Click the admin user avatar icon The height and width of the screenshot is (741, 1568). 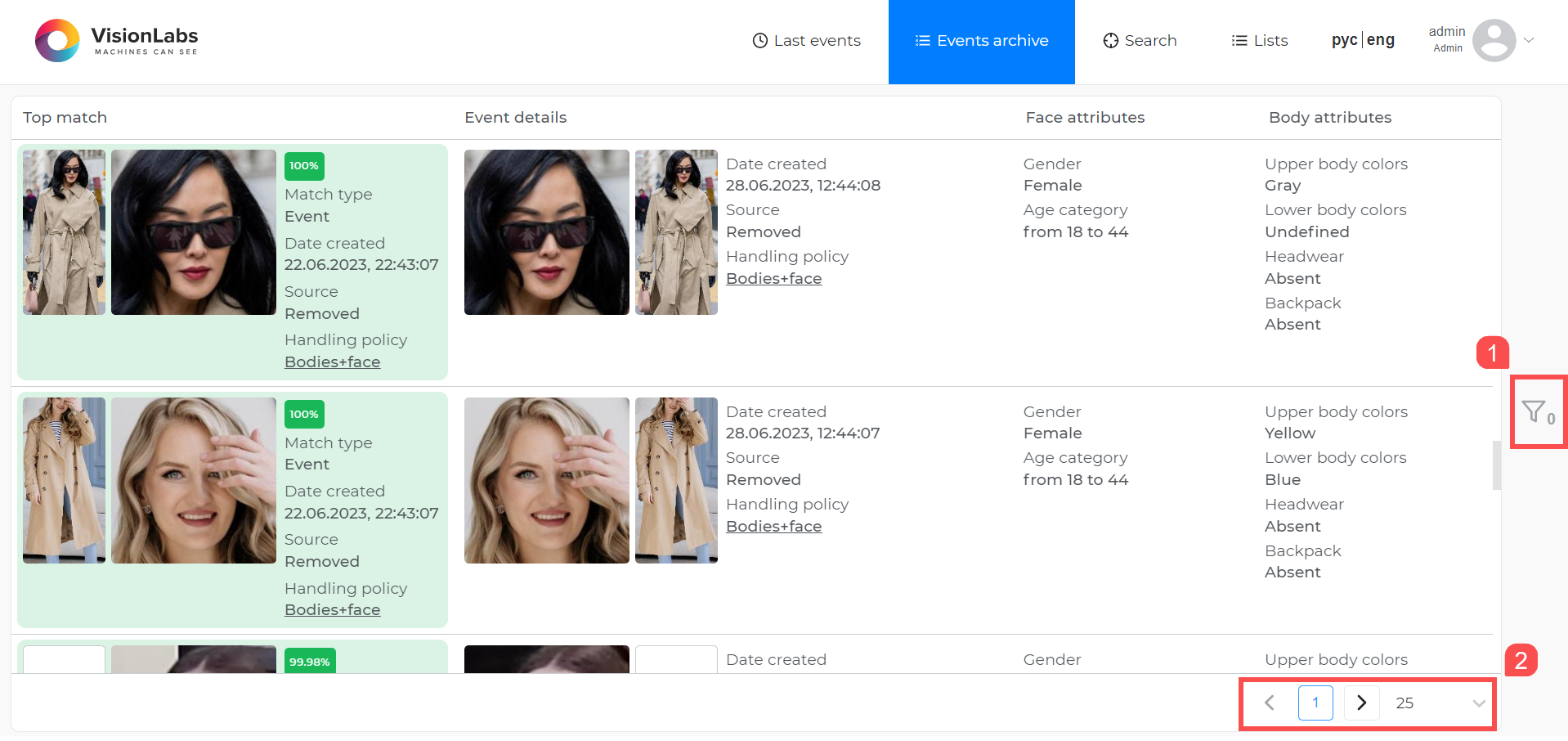pos(1494,39)
